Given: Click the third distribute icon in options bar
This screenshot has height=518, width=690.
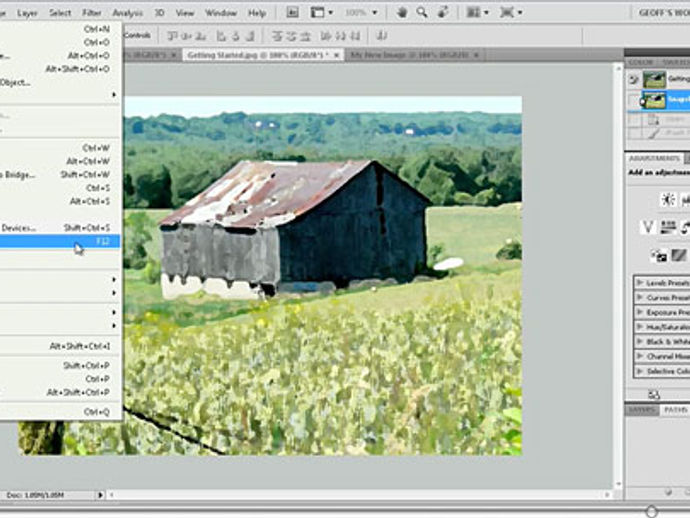Looking at the screenshot, I should coord(305,36).
